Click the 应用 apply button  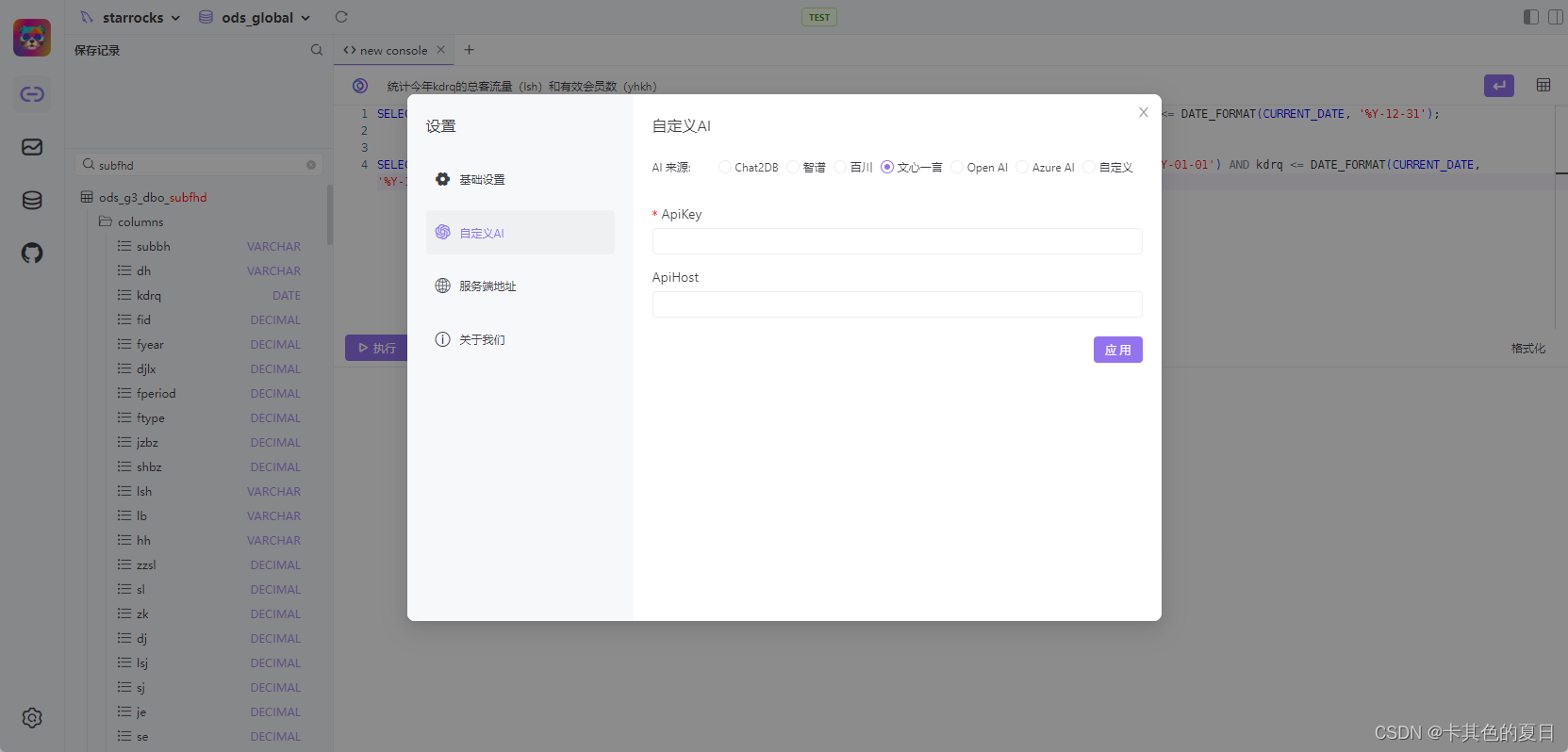[x=1117, y=350]
